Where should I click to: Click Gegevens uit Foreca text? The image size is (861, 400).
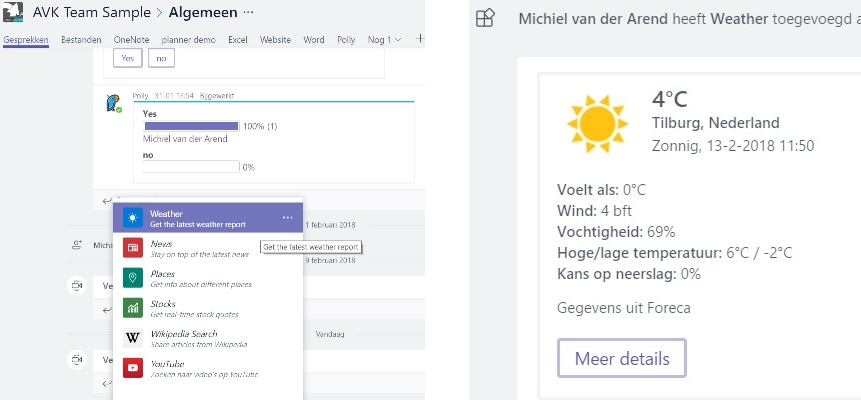(x=624, y=308)
